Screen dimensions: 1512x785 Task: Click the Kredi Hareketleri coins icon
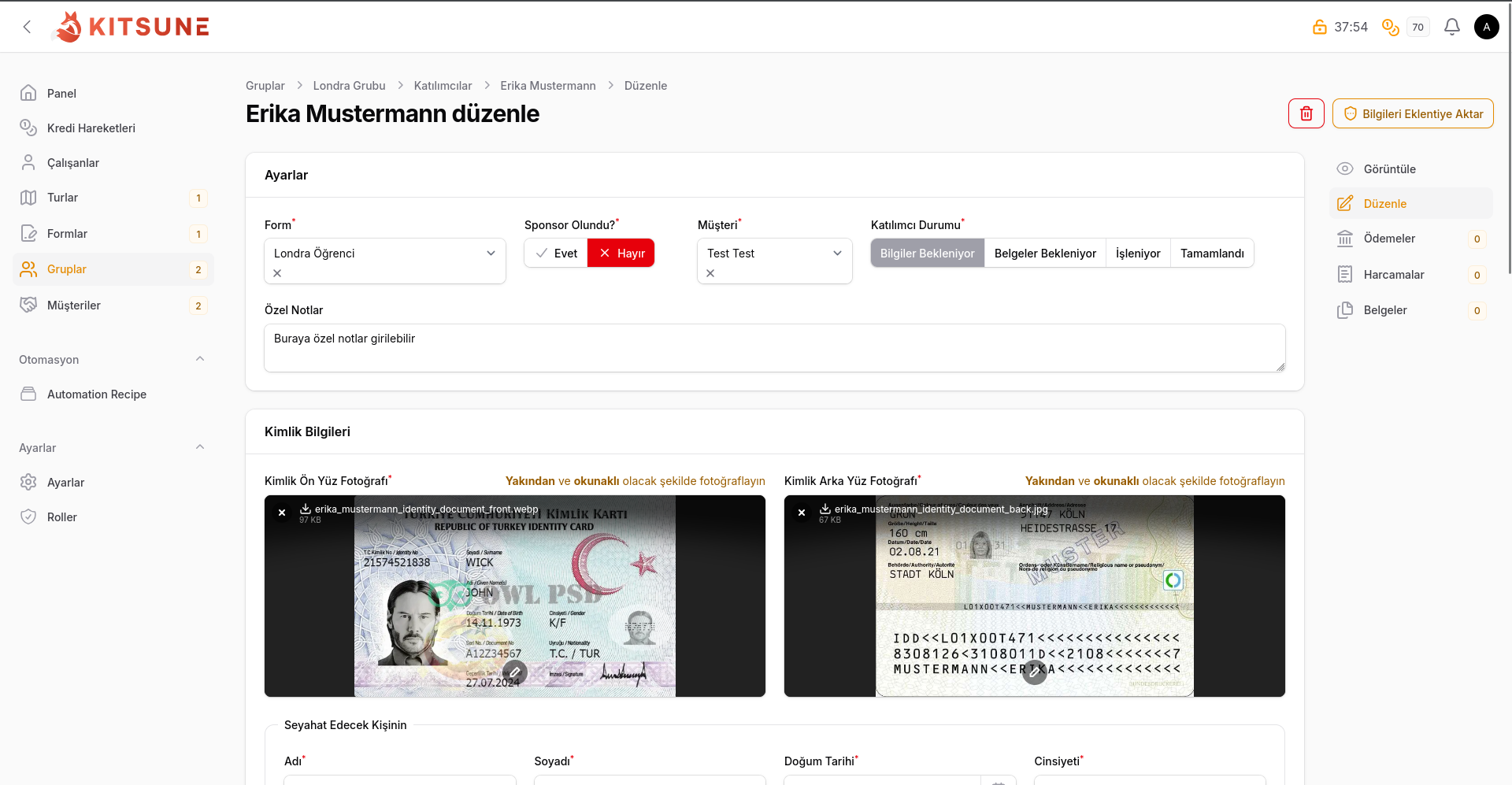tap(28, 128)
